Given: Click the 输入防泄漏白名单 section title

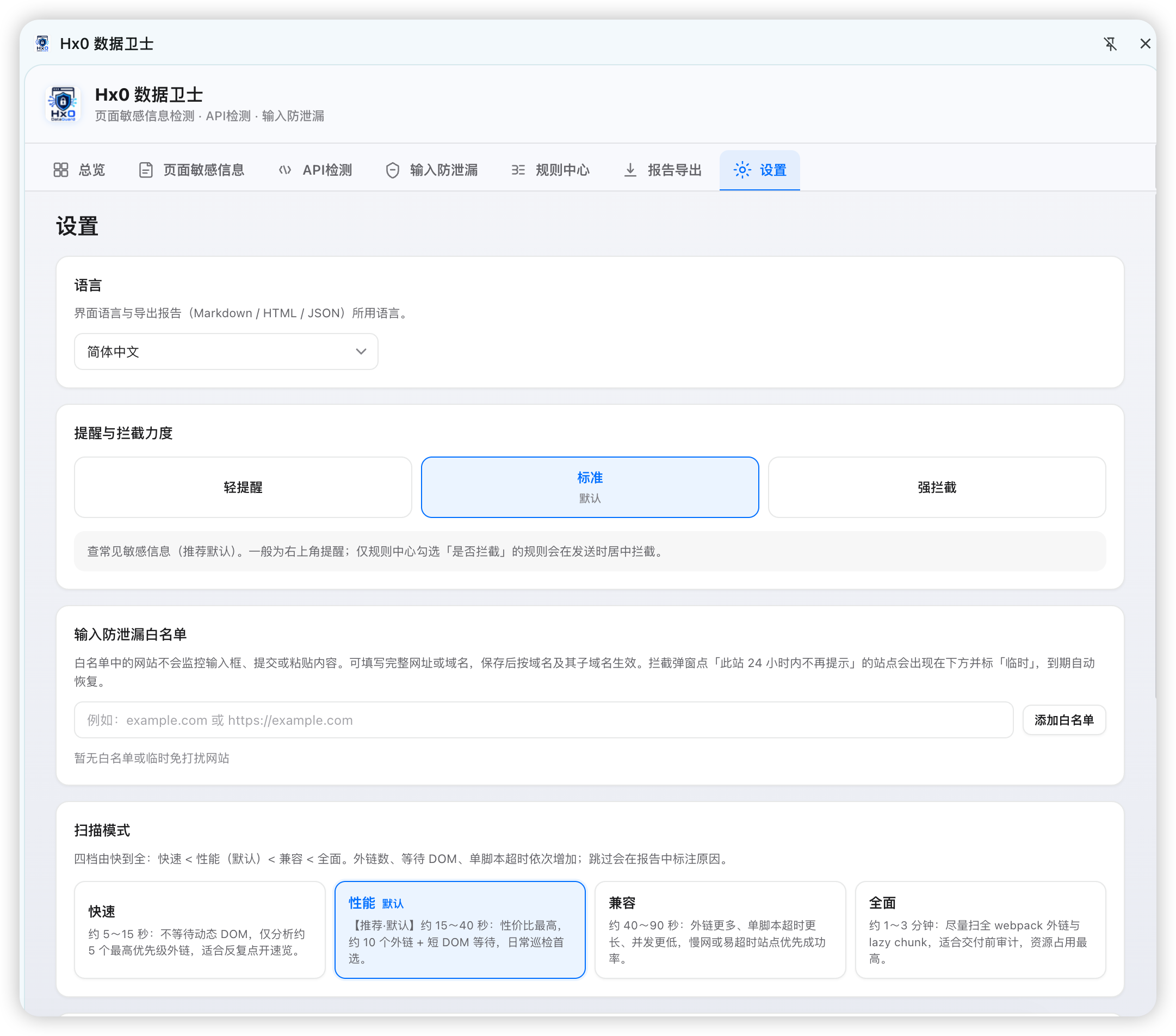Looking at the screenshot, I should [131, 634].
